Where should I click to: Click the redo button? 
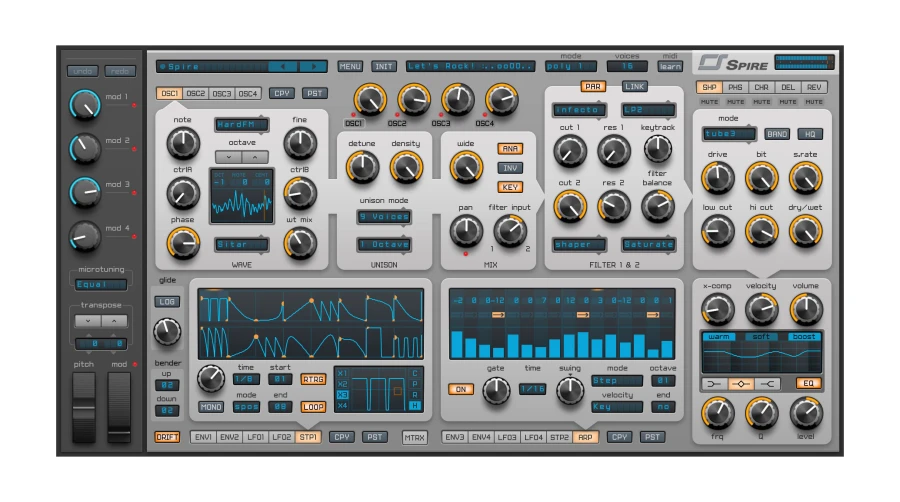click(x=120, y=71)
